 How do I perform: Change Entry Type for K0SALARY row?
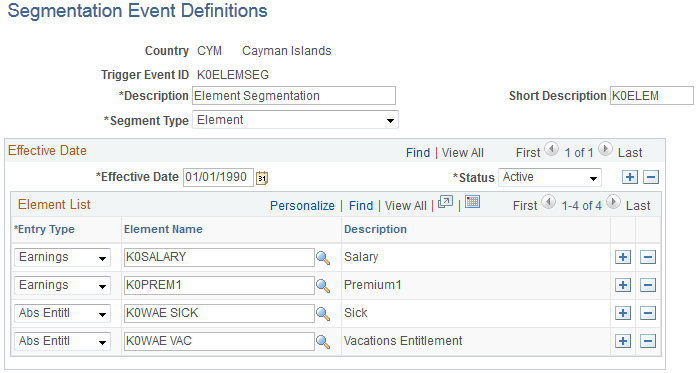click(62, 257)
